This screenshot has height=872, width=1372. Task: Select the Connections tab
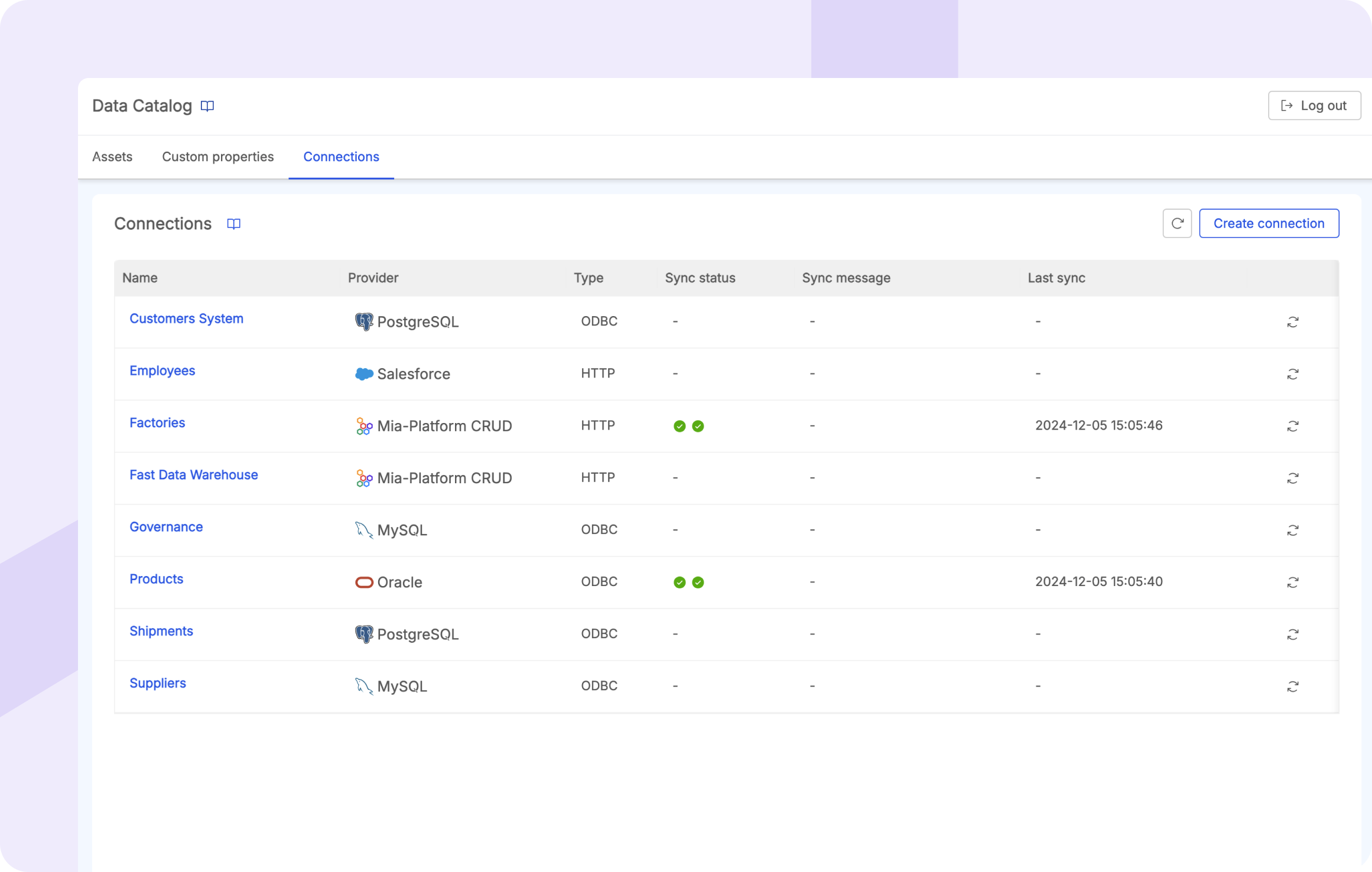point(341,157)
